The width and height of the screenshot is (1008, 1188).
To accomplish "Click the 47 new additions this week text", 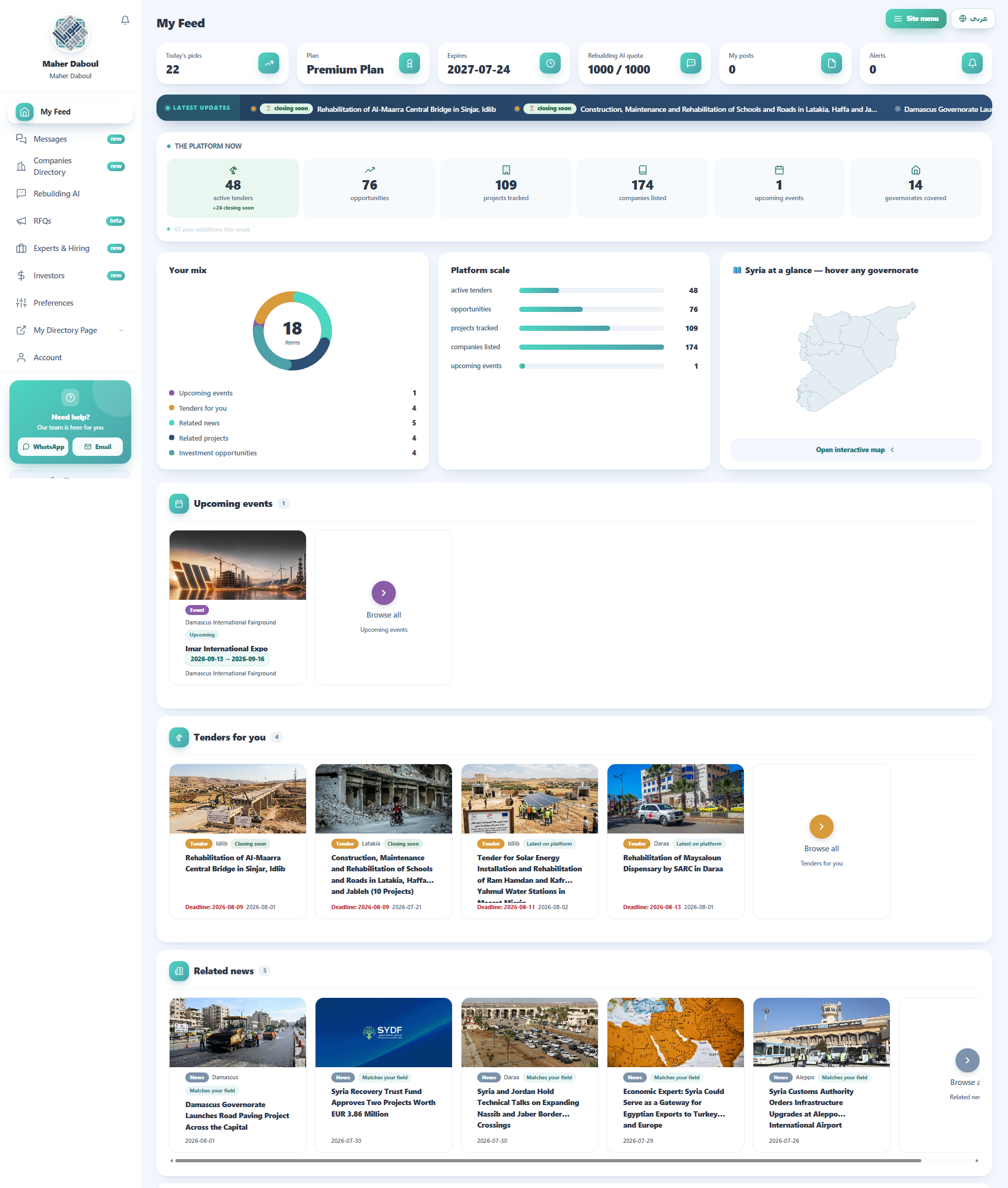I will (x=212, y=230).
